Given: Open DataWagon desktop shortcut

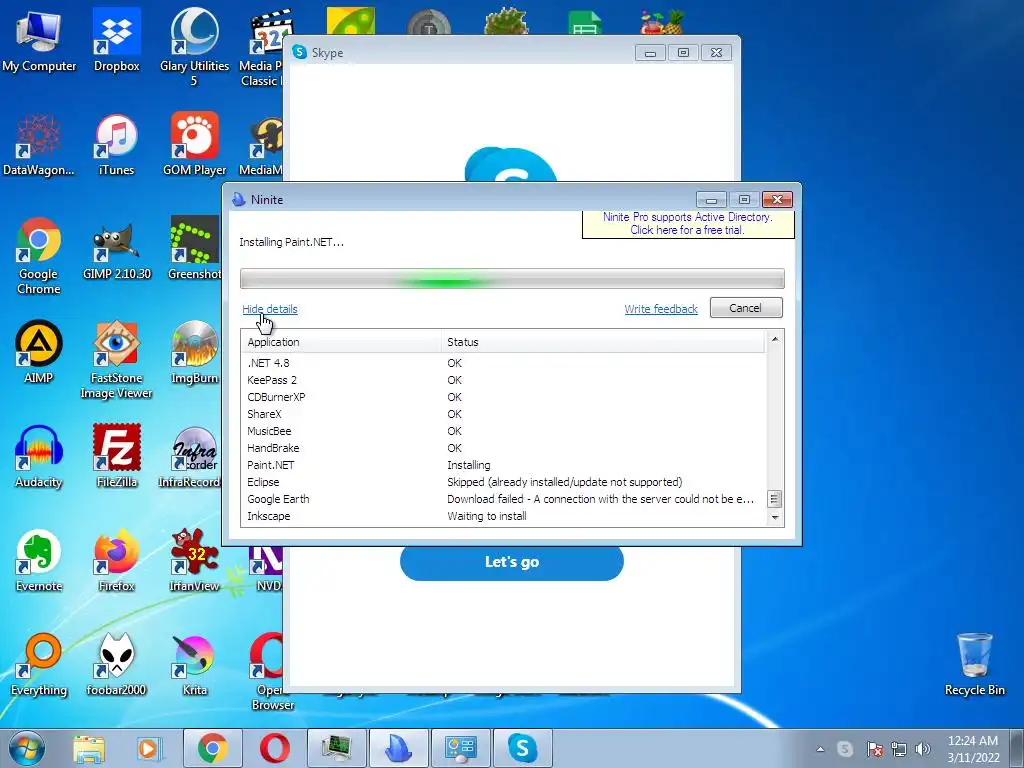Looking at the screenshot, I should coord(39,145).
